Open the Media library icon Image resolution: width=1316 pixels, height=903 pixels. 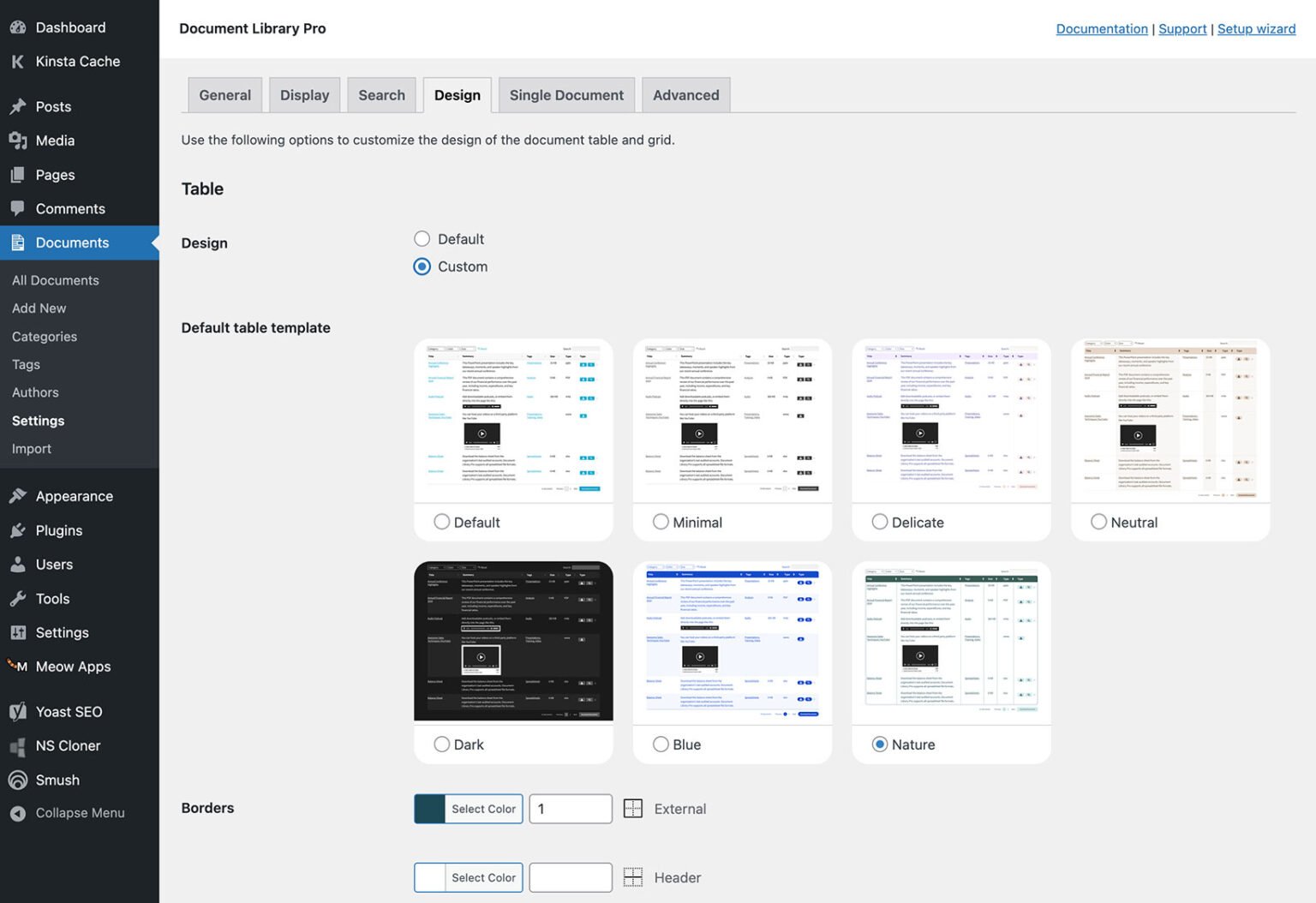(17, 141)
